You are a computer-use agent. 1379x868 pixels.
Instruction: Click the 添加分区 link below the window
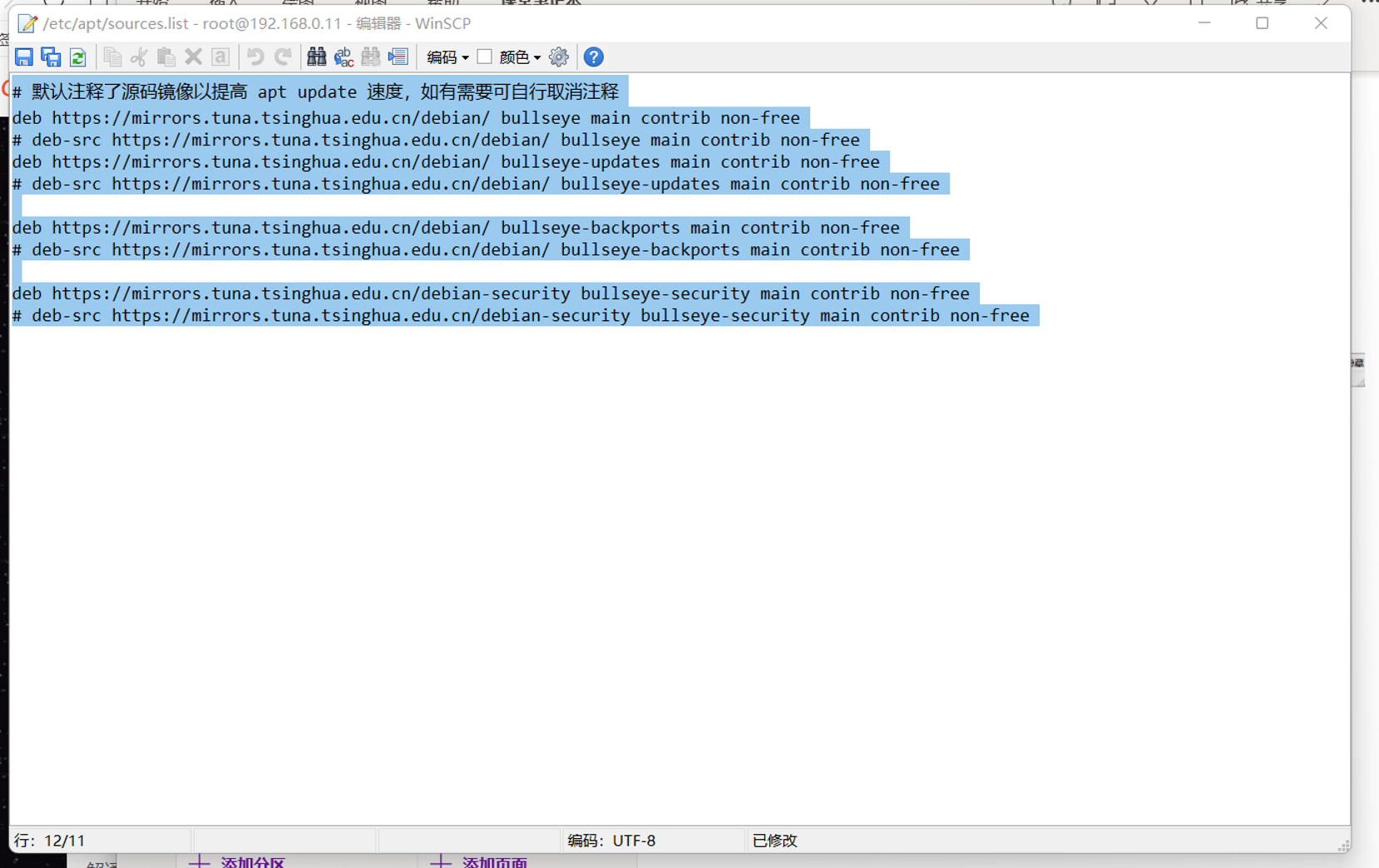click(x=252, y=862)
